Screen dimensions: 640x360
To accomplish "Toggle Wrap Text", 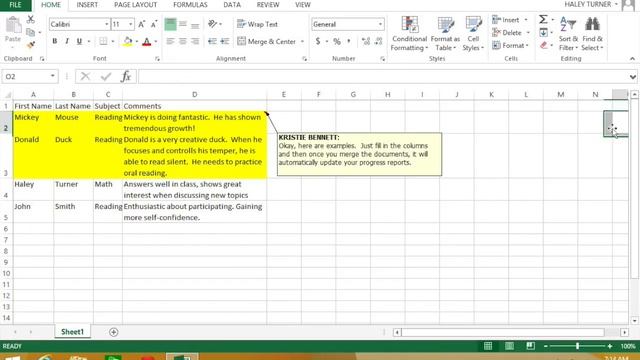I will coord(258,24).
